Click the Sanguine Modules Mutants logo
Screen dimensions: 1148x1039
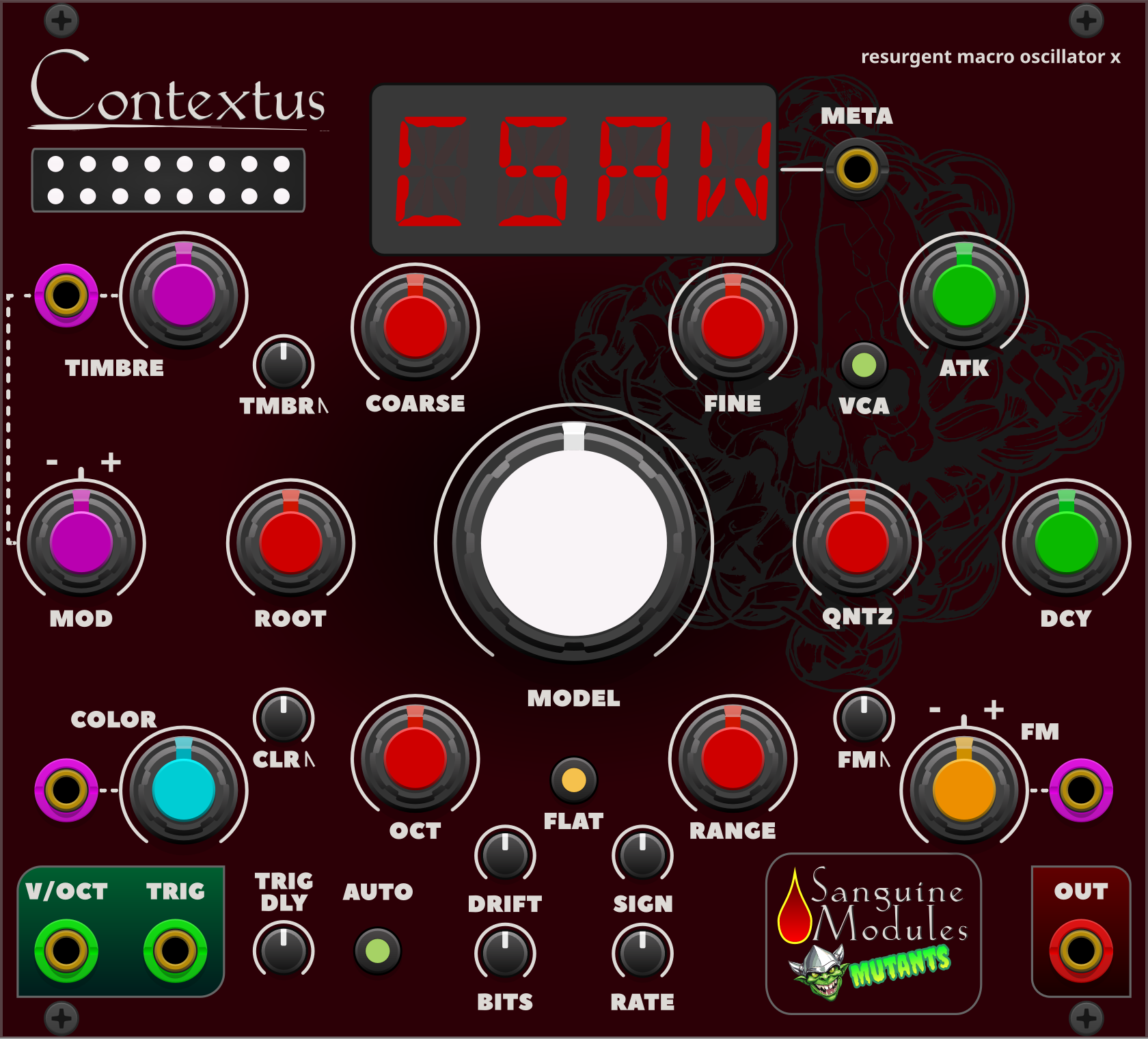click(873, 934)
